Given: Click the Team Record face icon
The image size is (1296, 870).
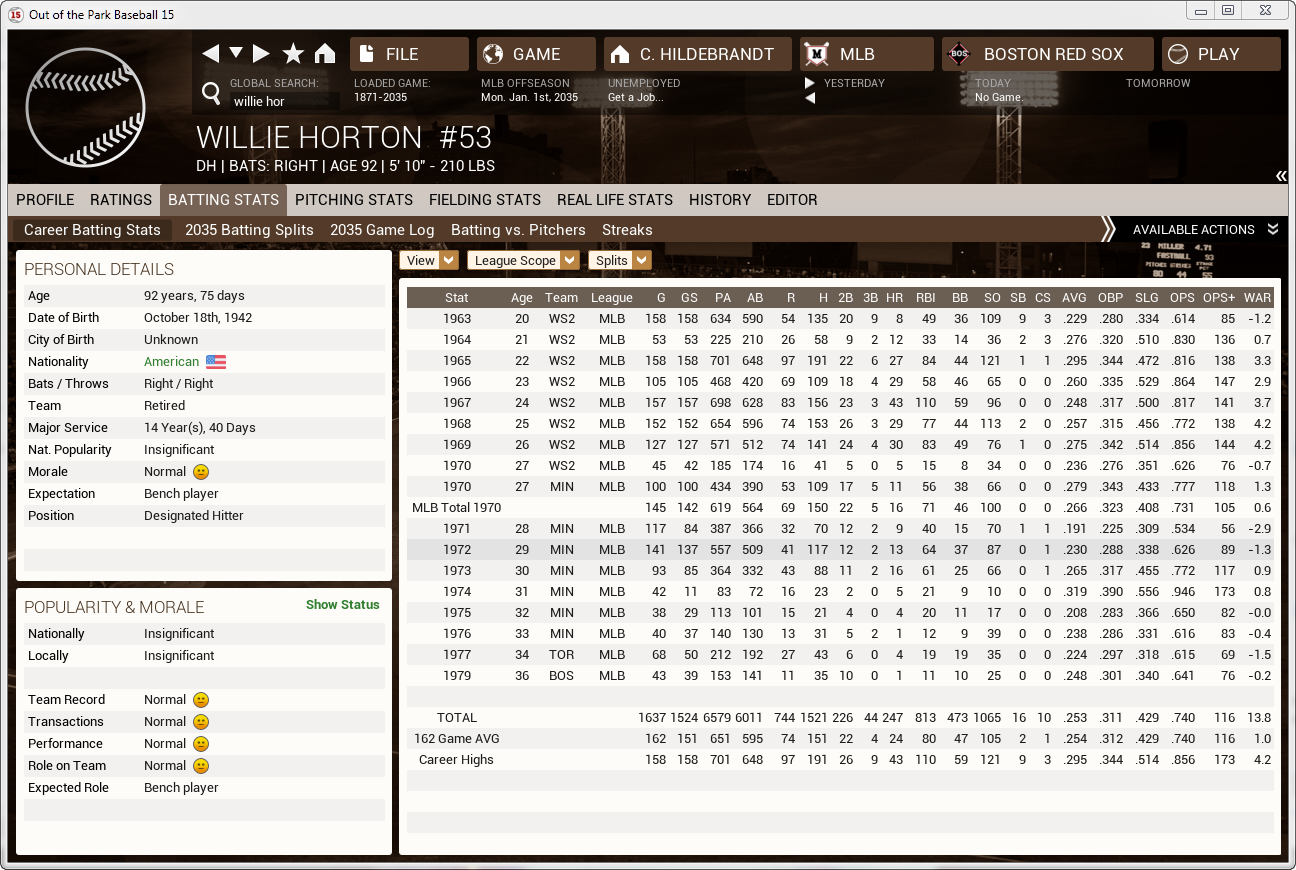Looking at the screenshot, I should point(200,700).
